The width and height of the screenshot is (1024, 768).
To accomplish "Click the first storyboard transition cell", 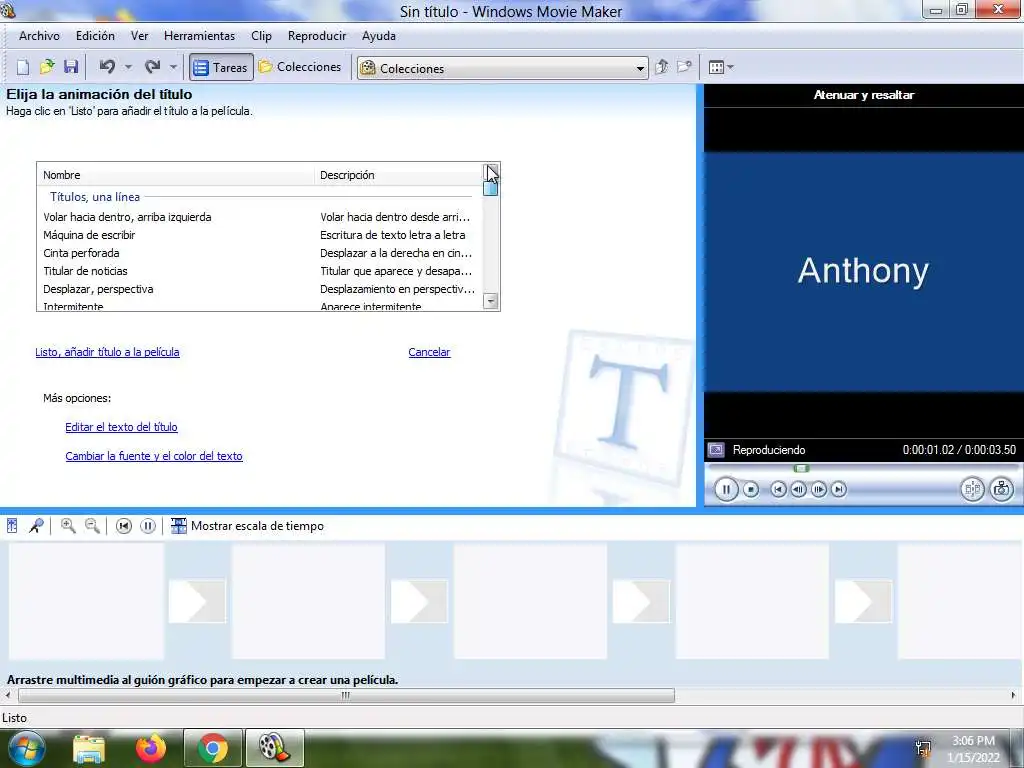I will 197,601.
